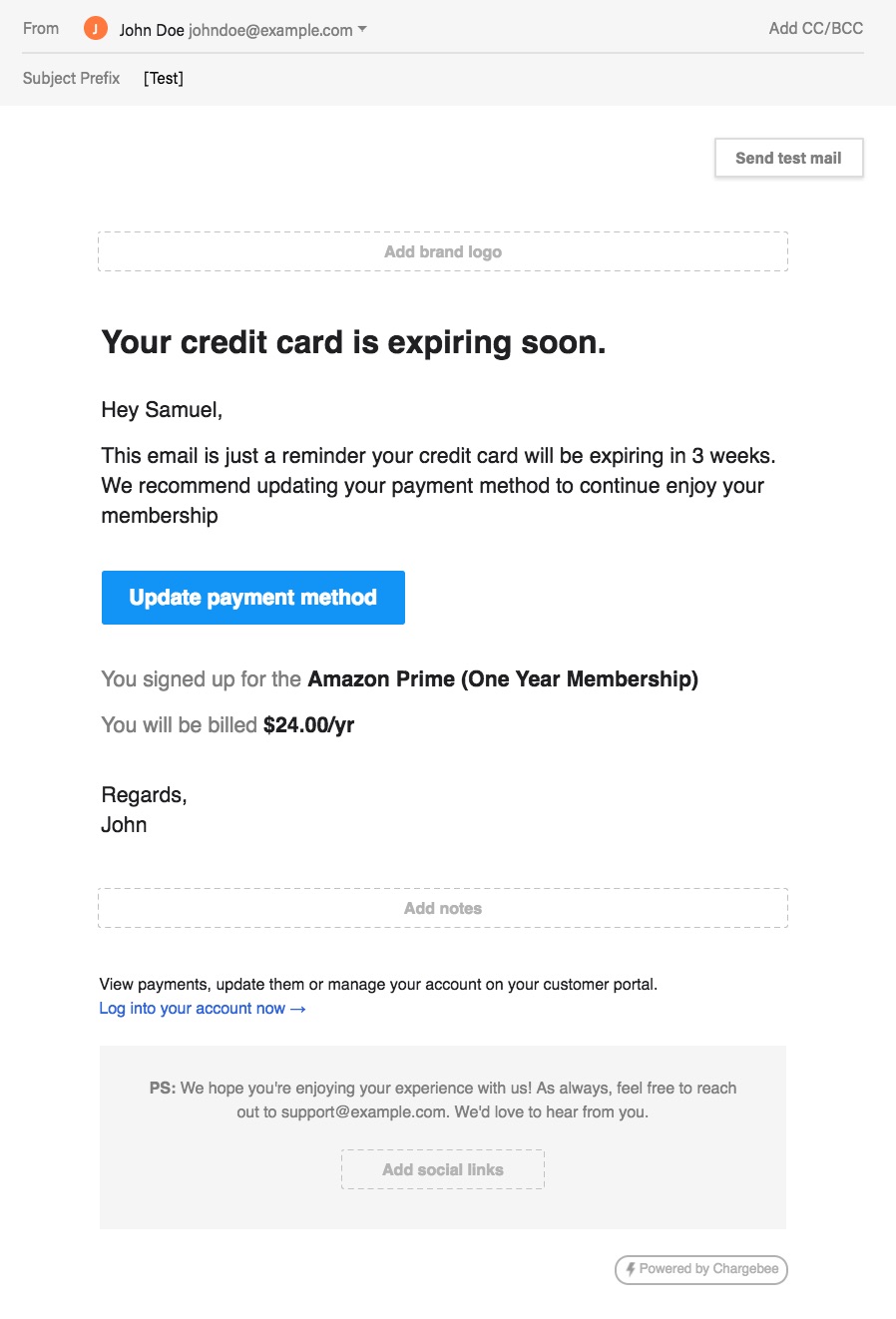The width and height of the screenshot is (896, 1319).
Task: Click the Hey Samuel greeting text
Action: [162, 410]
